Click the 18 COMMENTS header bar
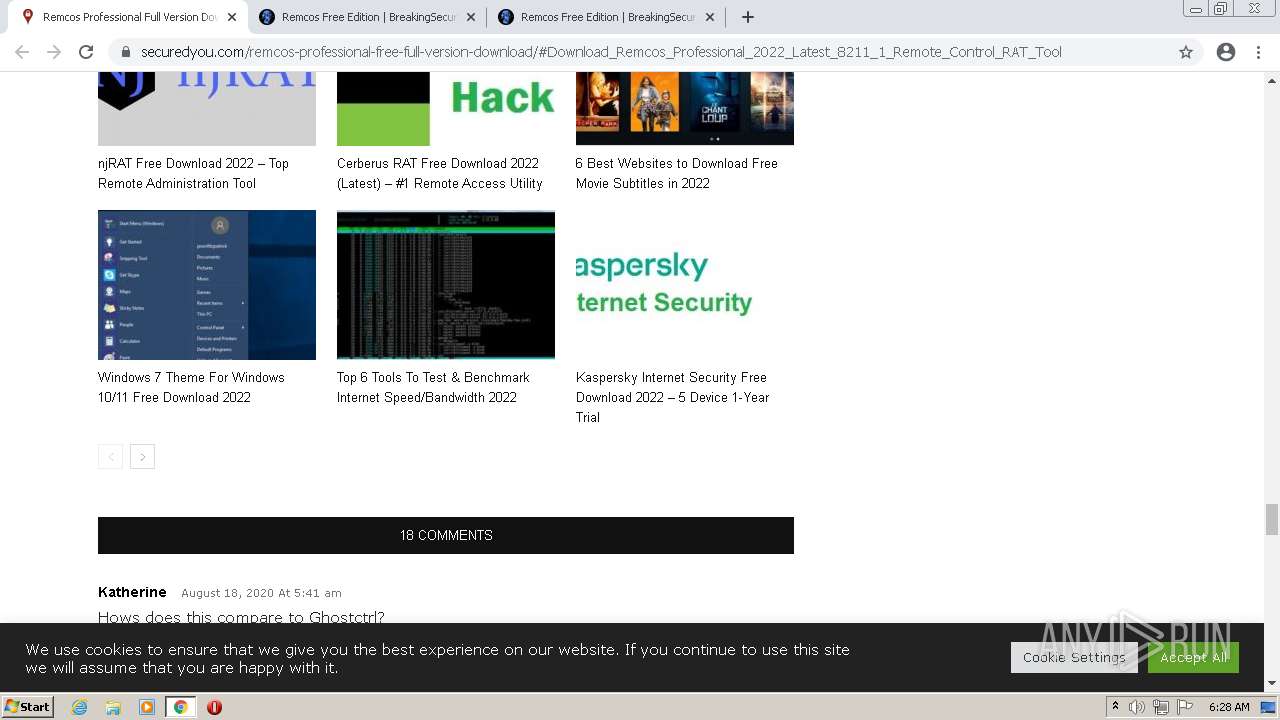The height and width of the screenshot is (720, 1280). click(446, 535)
